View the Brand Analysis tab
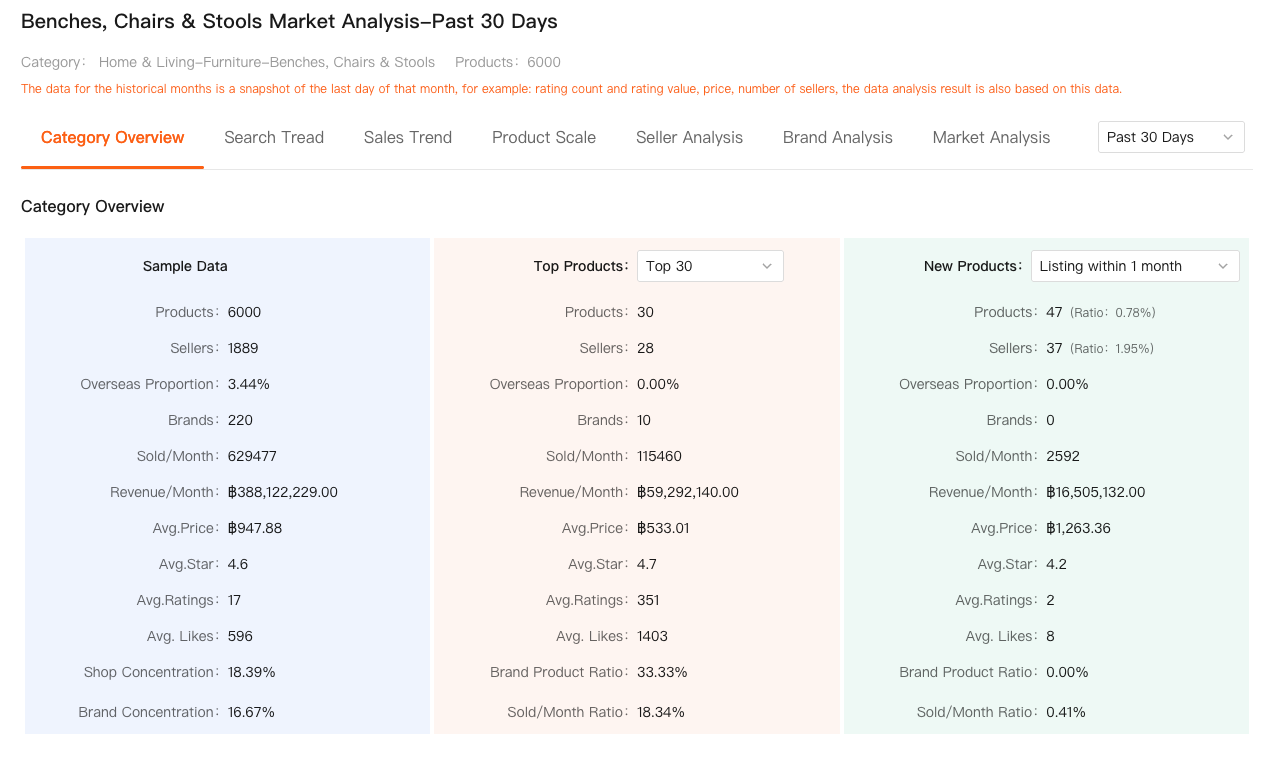 point(837,138)
